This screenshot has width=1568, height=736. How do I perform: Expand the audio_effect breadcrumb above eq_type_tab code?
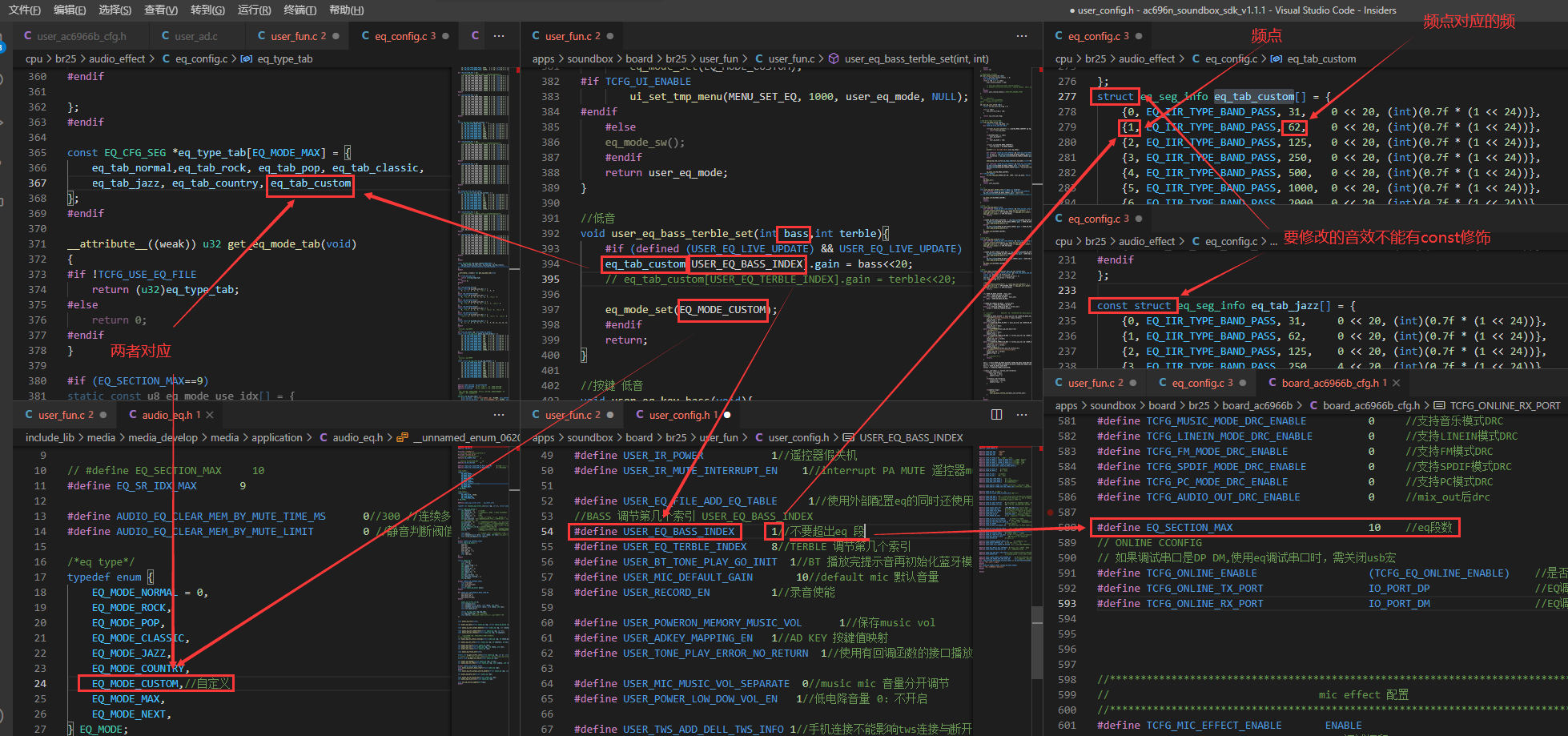pos(117,59)
